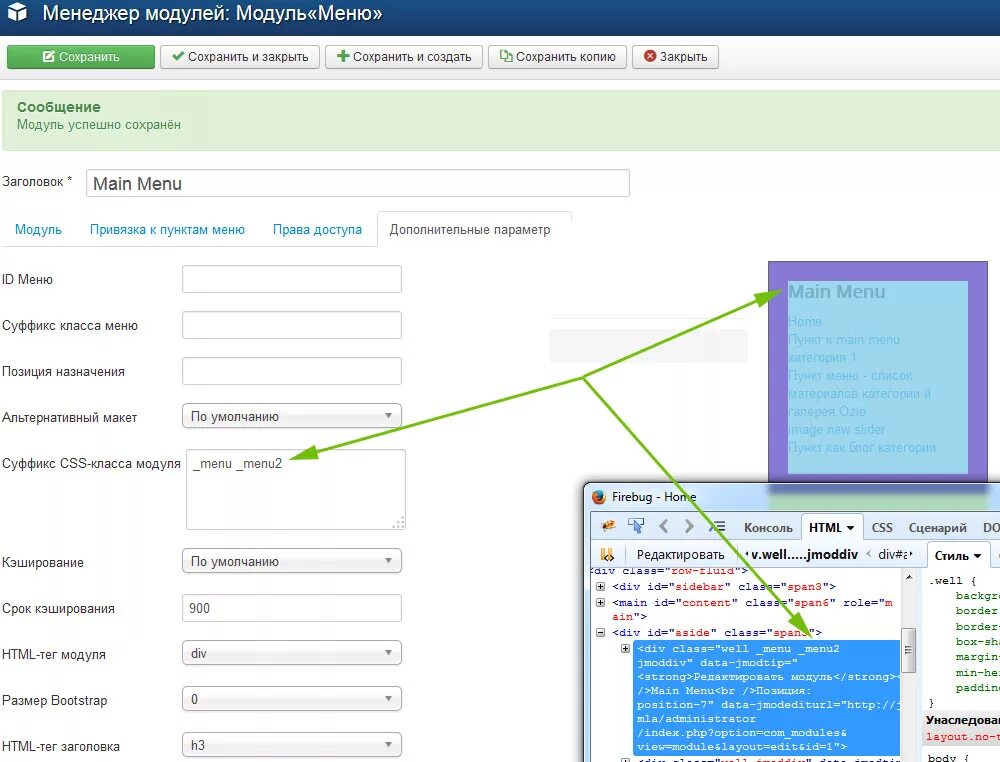The image size is (1000, 762).
Task: Click .well selector in style panel
Action: (x=945, y=580)
